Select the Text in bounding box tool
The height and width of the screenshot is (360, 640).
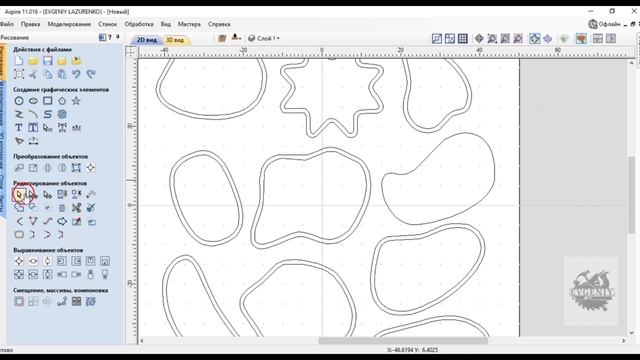click(x=33, y=128)
